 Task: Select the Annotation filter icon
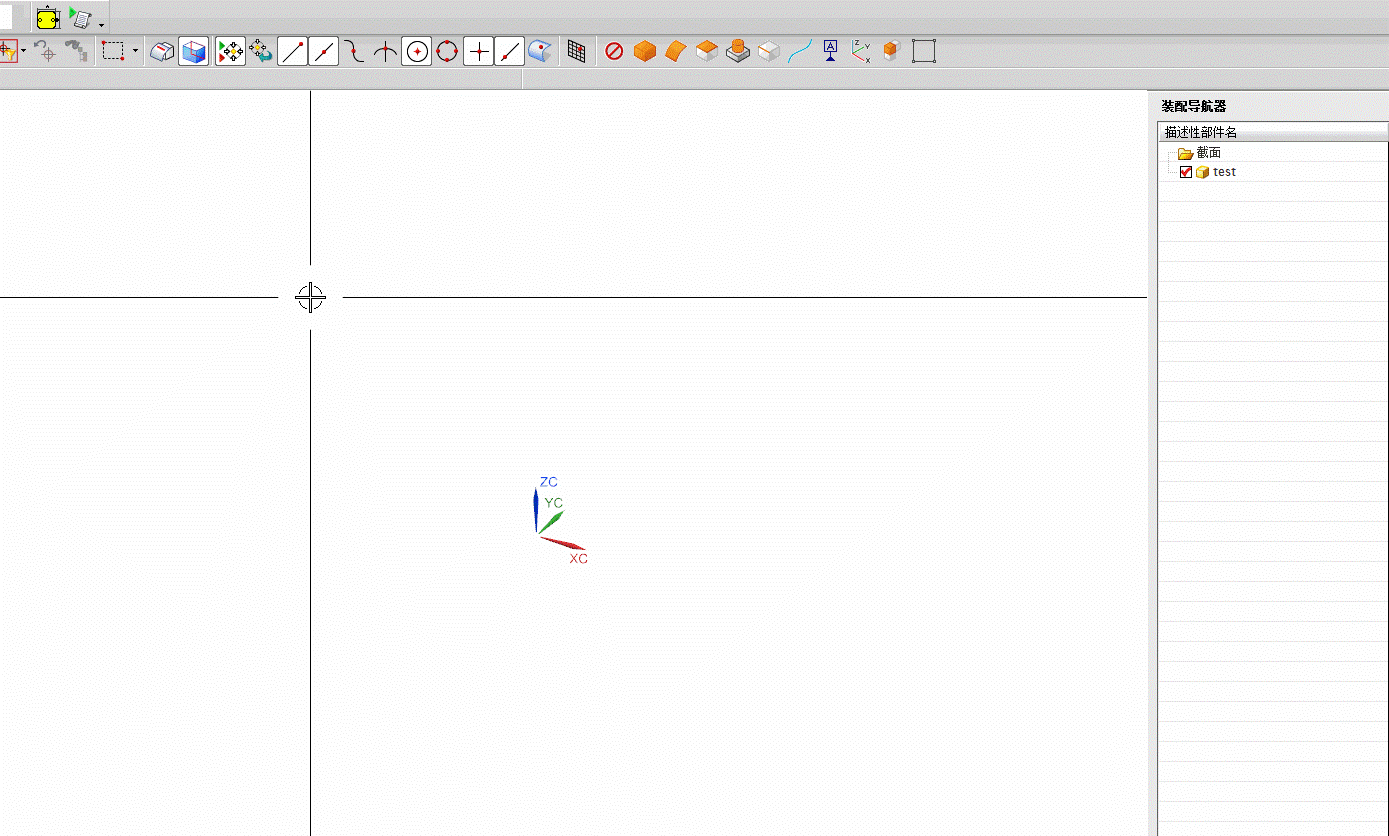tap(830, 51)
